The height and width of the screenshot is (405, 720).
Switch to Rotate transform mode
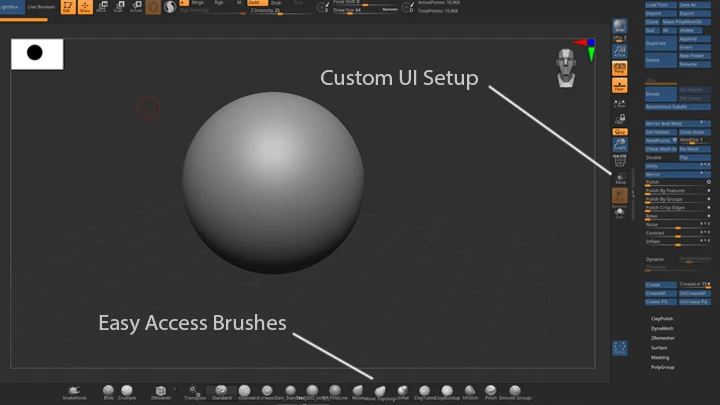[x=136, y=6]
